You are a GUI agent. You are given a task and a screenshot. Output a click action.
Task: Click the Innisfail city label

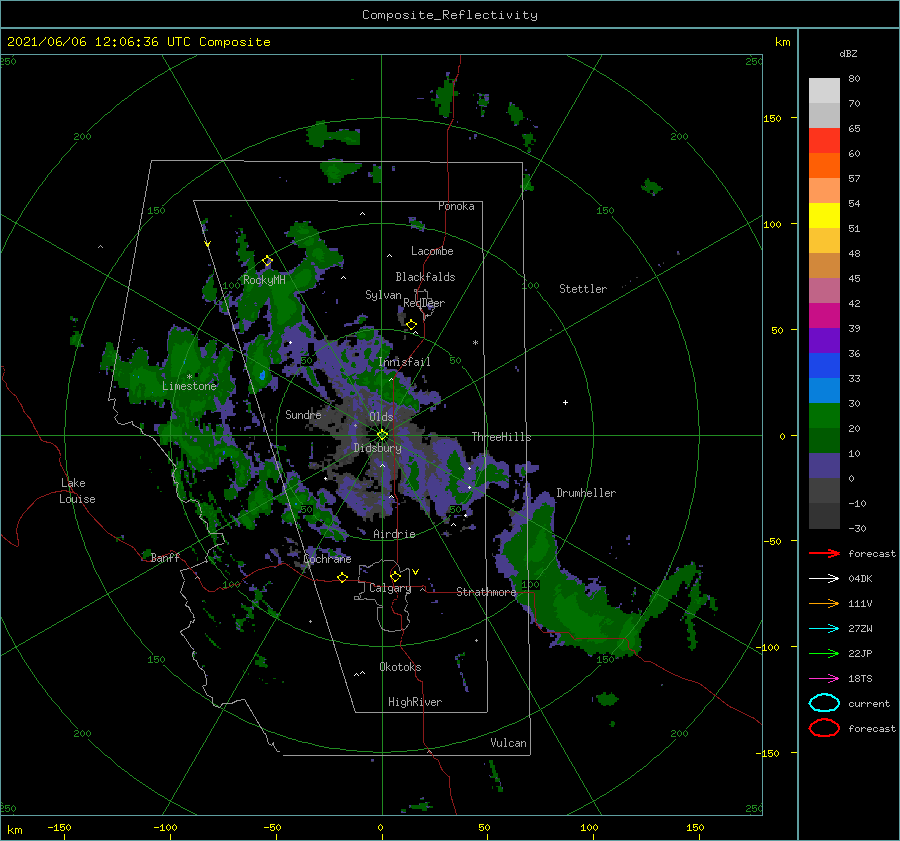404,362
